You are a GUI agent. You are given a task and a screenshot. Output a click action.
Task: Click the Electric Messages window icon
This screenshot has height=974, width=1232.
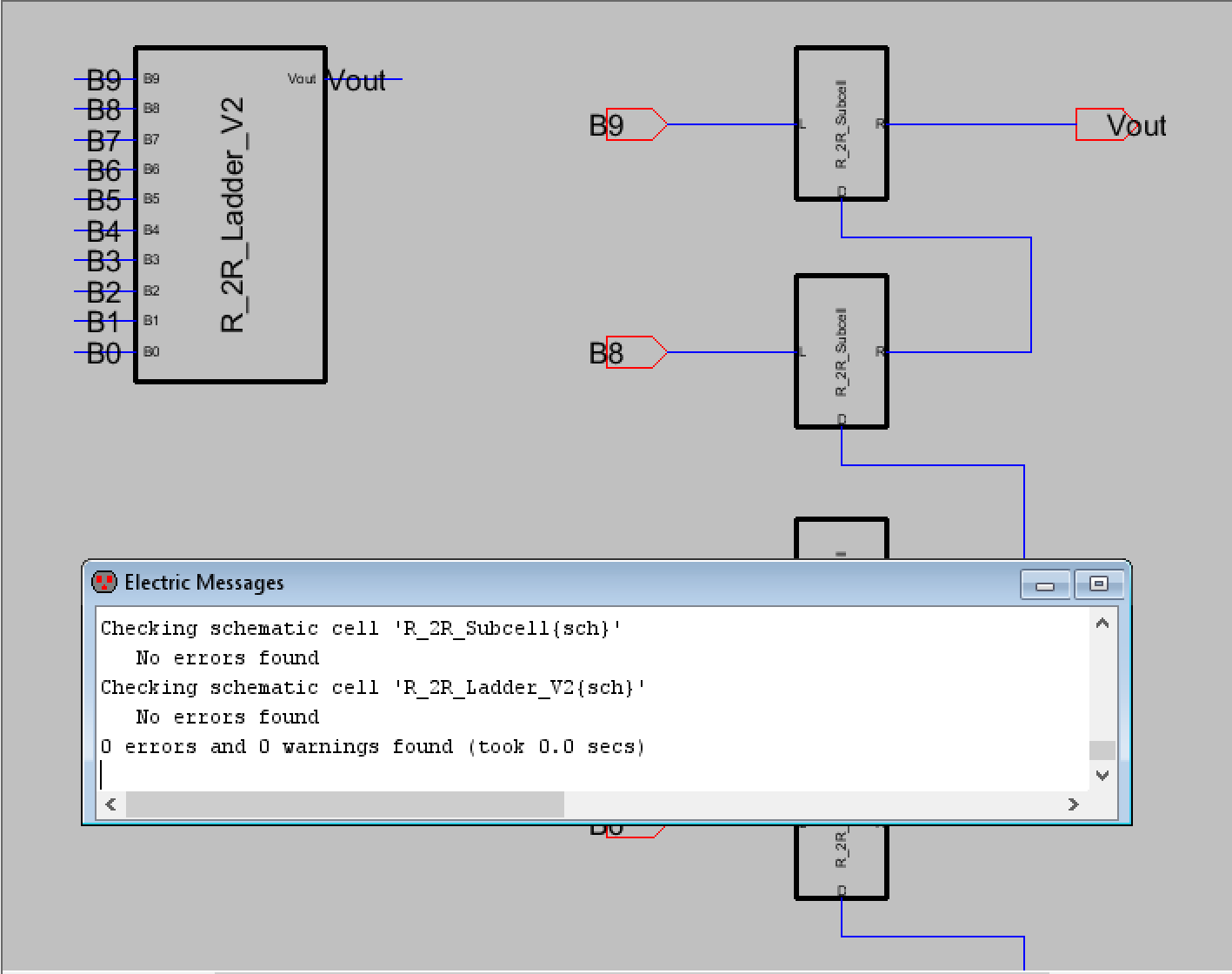(104, 583)
